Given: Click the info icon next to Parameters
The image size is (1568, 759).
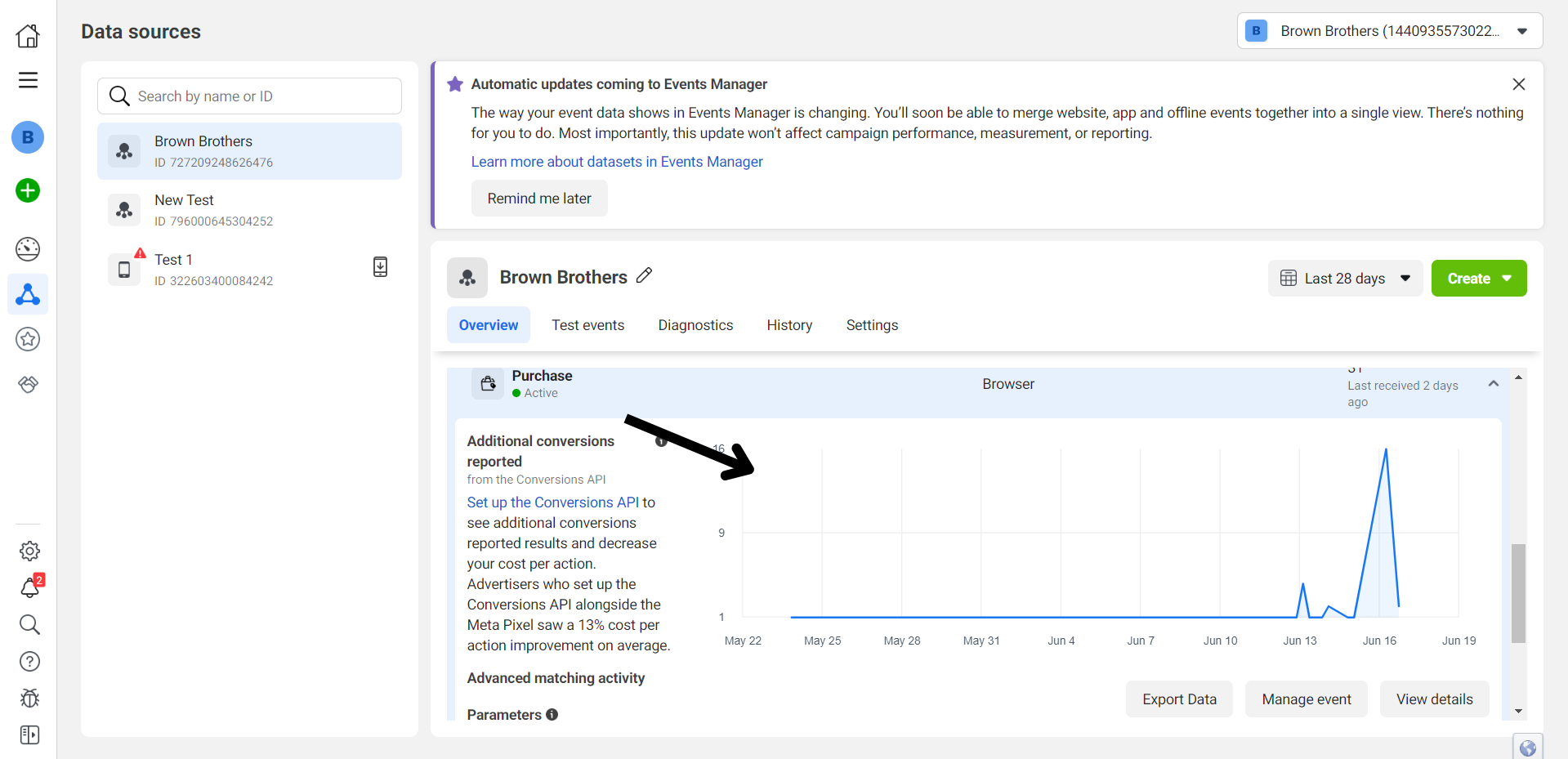Looking at the screenshot, I should [x=552, y=715].
